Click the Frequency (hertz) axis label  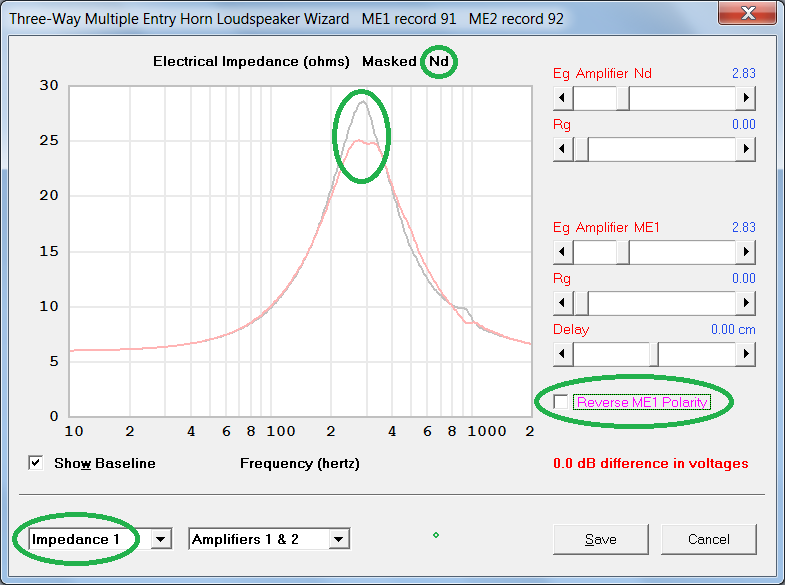pyautogui.click(x=300, y=463)
